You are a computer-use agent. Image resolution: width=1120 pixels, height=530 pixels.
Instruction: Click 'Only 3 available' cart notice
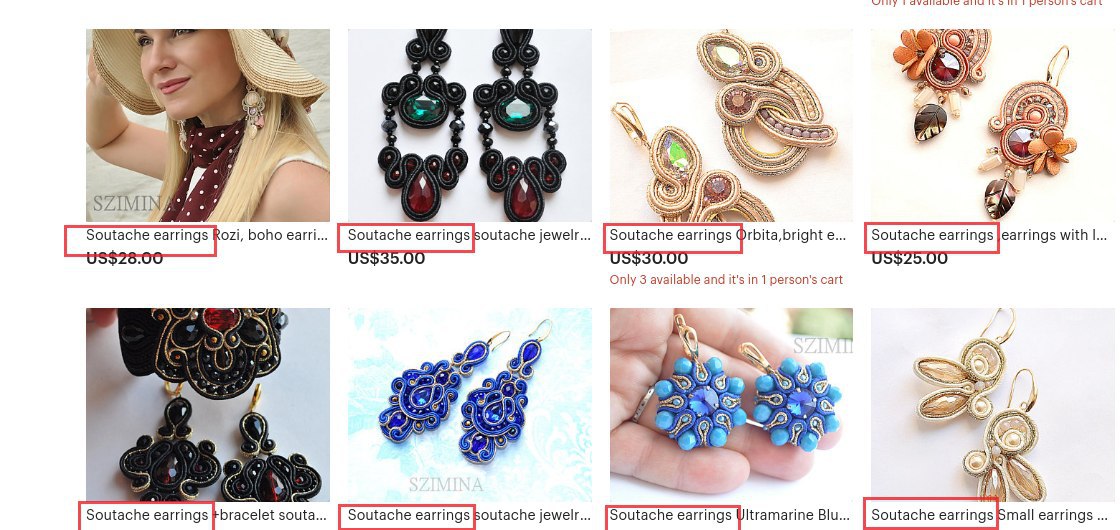726,280
